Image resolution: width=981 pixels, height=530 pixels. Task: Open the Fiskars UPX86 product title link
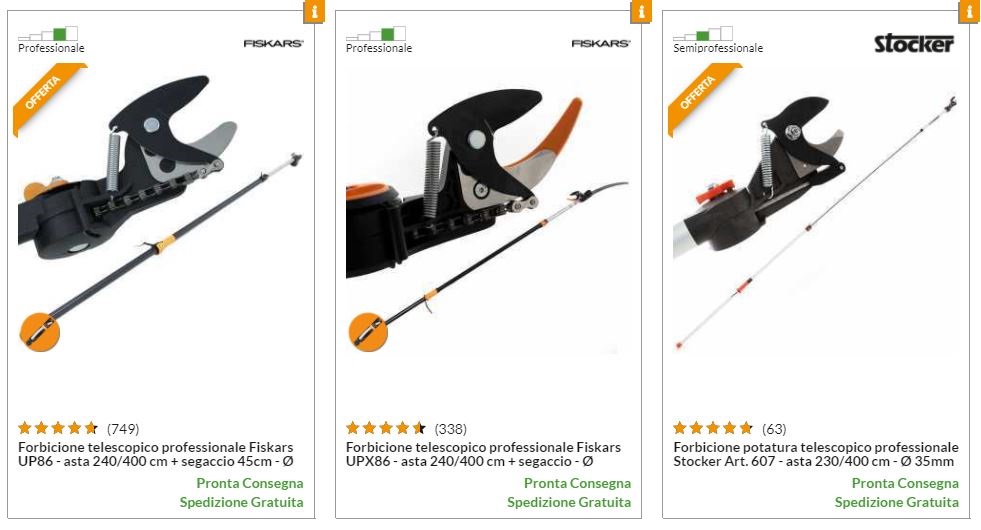point(483,454)
